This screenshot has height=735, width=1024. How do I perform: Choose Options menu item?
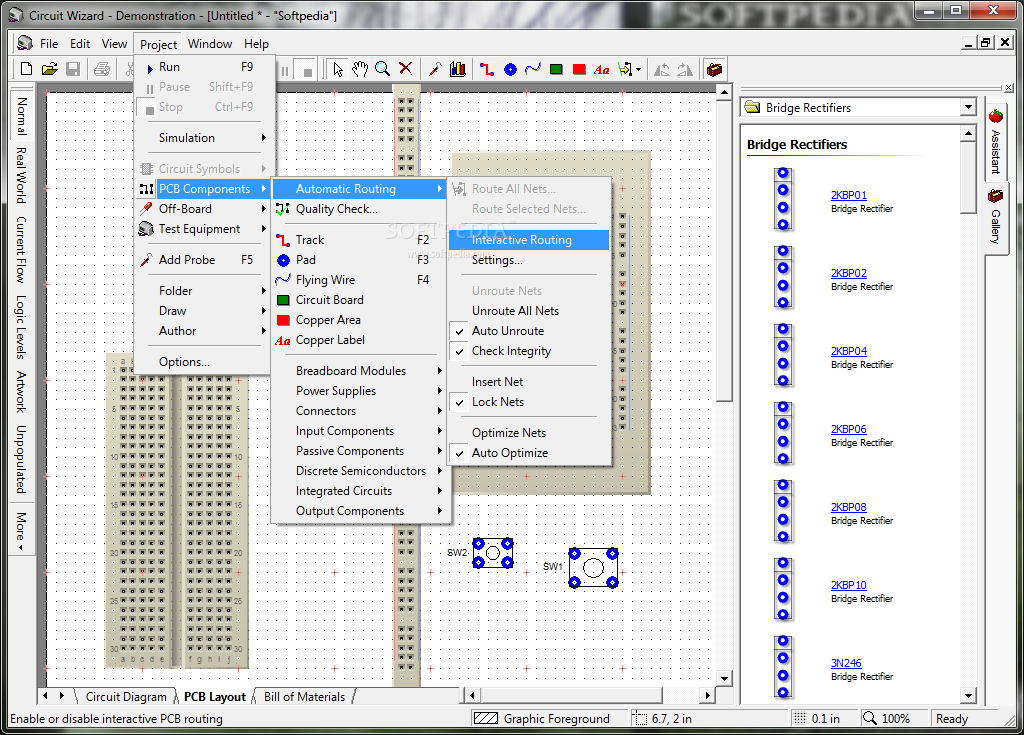(x=202, y=362)
